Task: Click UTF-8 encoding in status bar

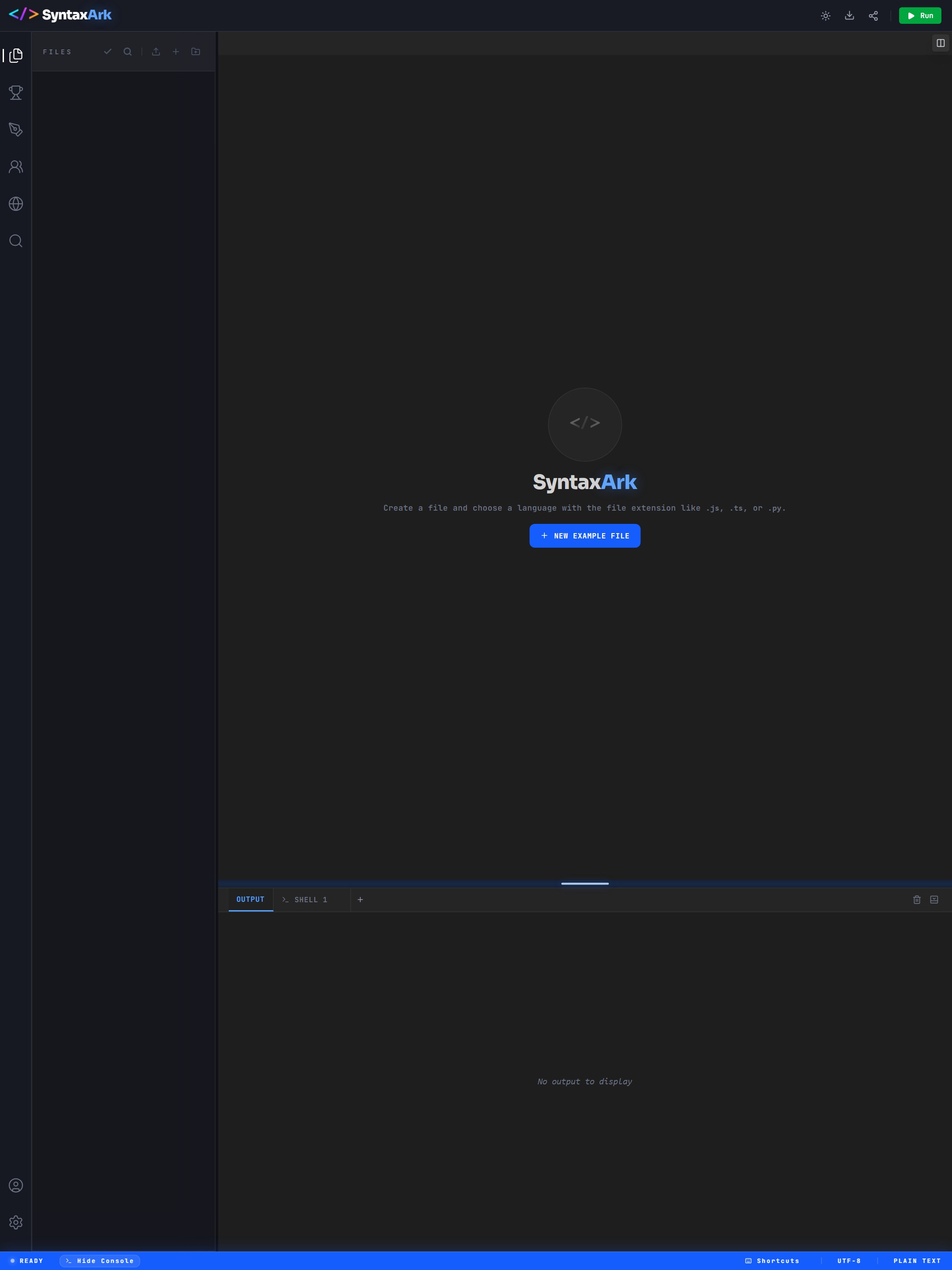Action: click(849, 1261)
